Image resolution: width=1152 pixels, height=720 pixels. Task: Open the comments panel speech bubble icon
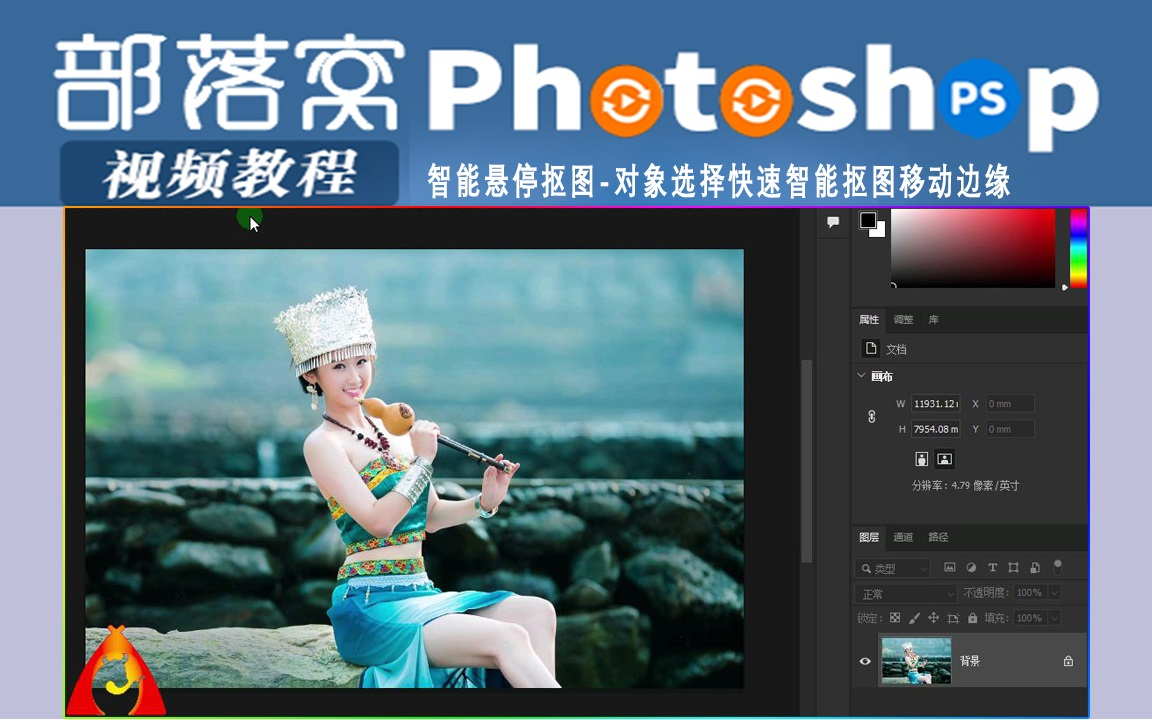tap(832, 222)
